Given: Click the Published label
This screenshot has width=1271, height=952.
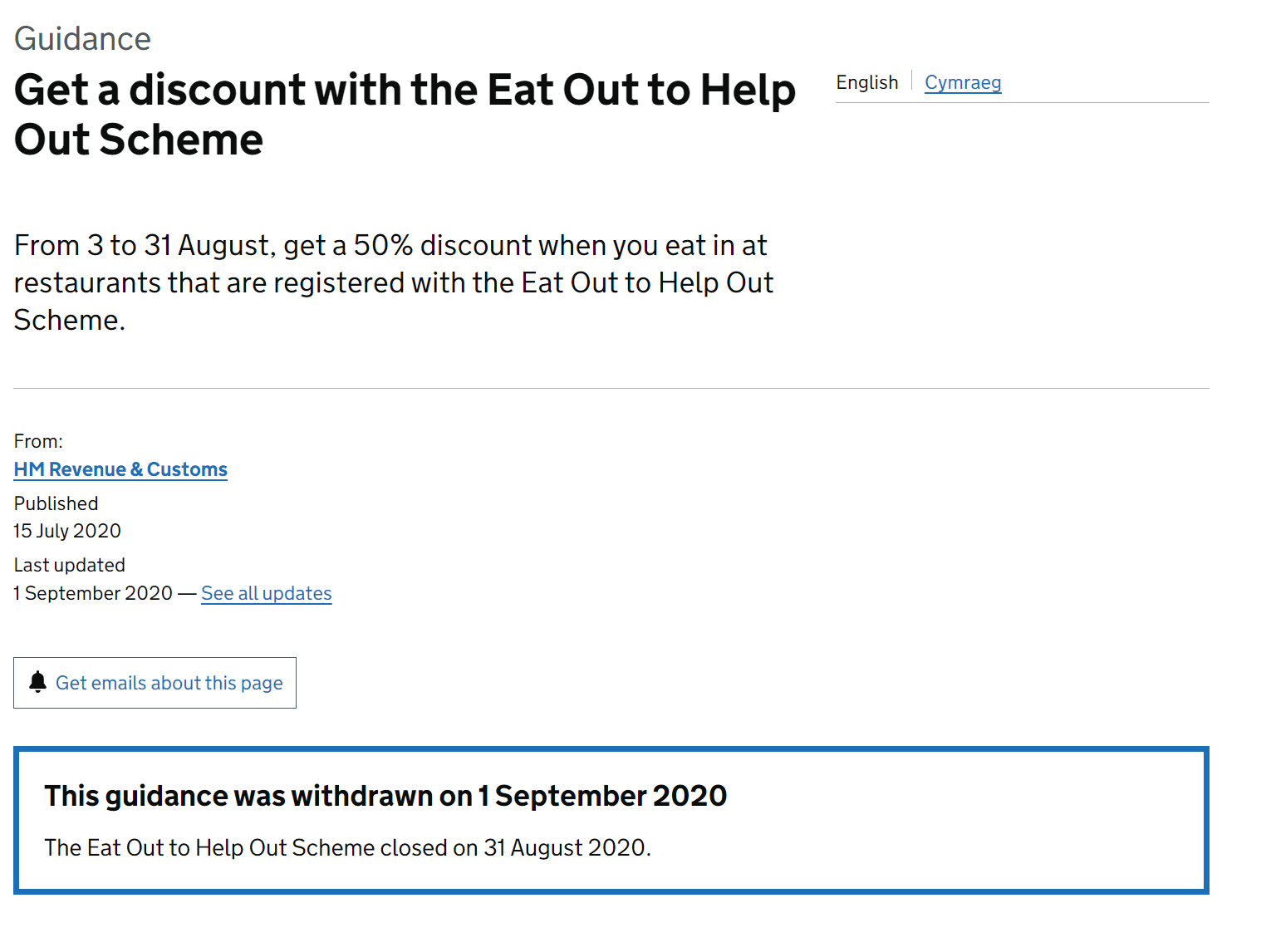Looking at the screenshot, I should 56,503.
